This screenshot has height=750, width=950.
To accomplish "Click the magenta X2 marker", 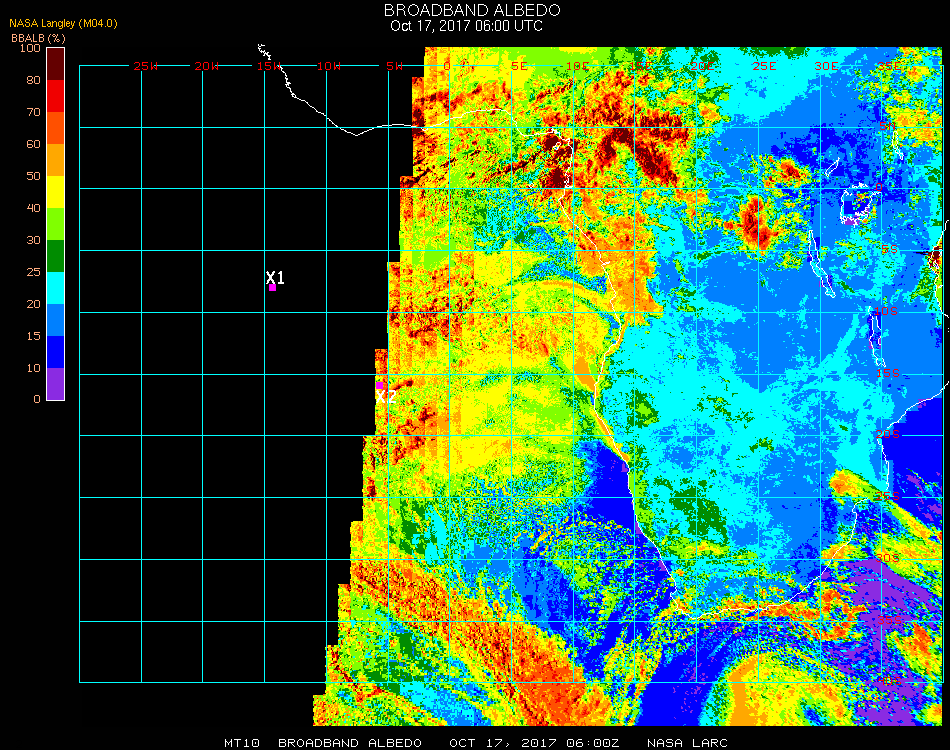I will [380, 385].
